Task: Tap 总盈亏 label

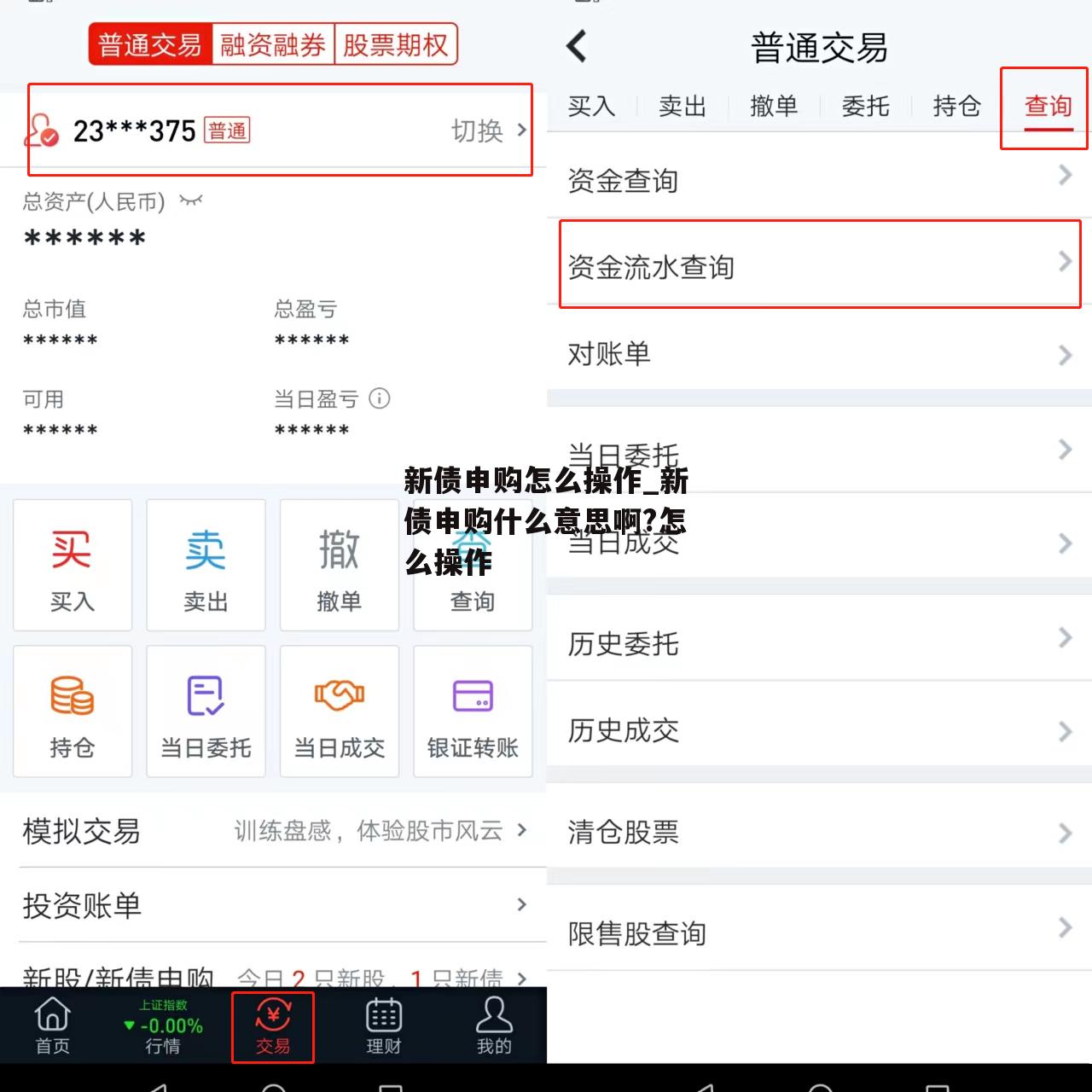Action: [x=305, y=308]
